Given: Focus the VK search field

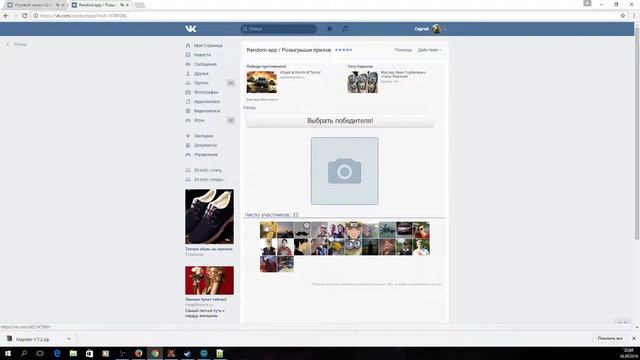Looking at the screenshot, I should pyautogui.click(x=278, y=29).
